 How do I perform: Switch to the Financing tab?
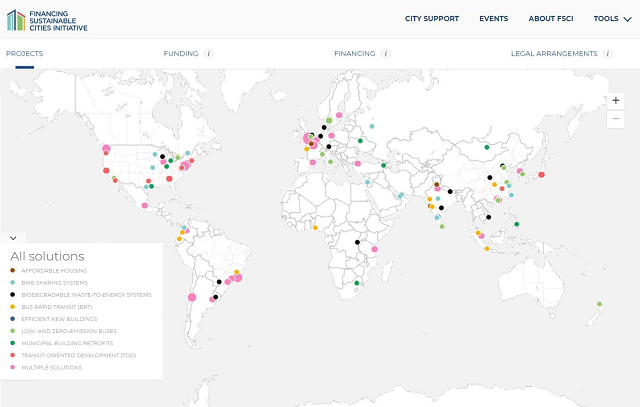354,53
